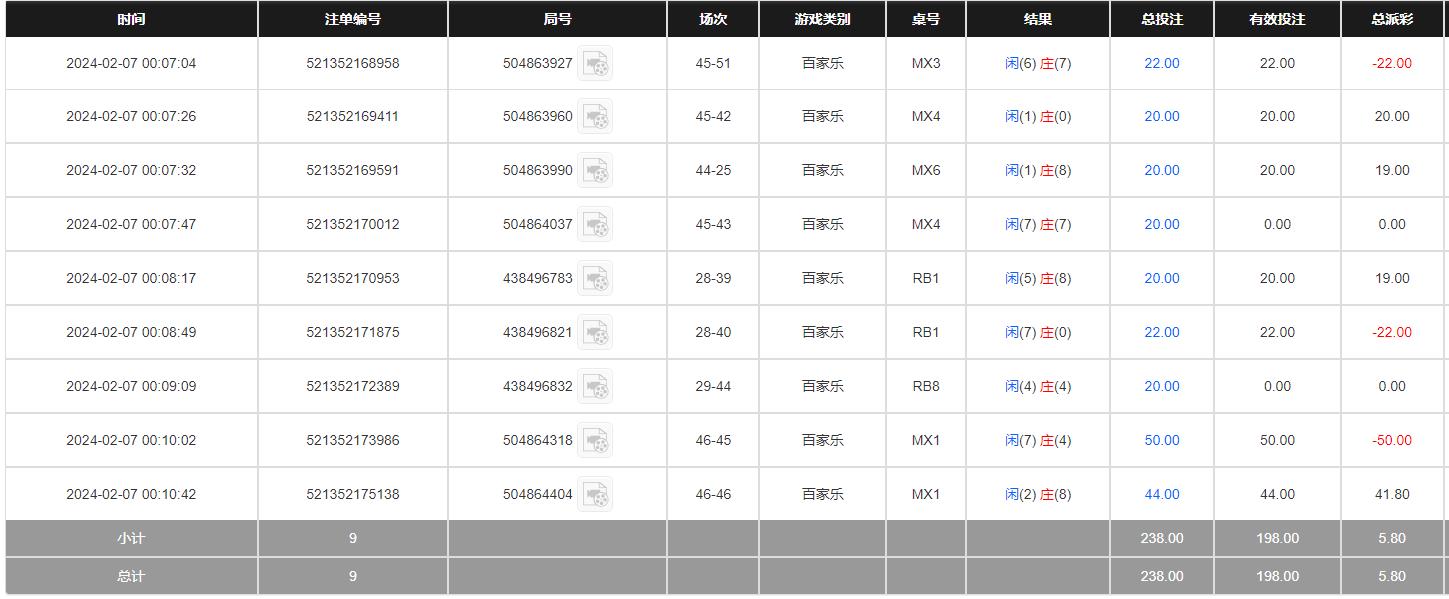The width and height of the screenshot is (1449, 599).
Task: Click table number MX3
Action: click(x=926, y=63)
